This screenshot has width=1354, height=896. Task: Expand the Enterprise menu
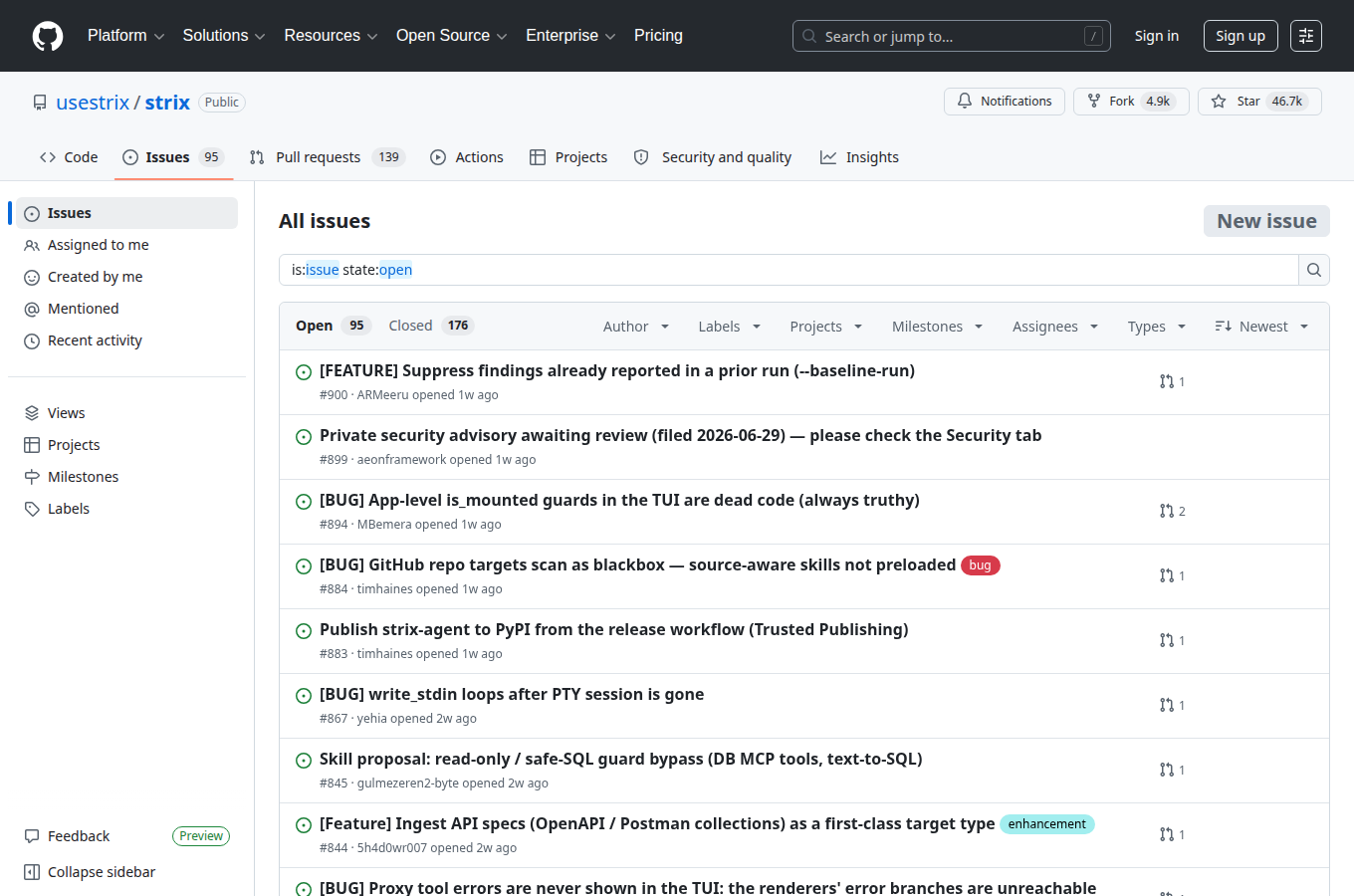pyautogui.click(x=570, y=36)
